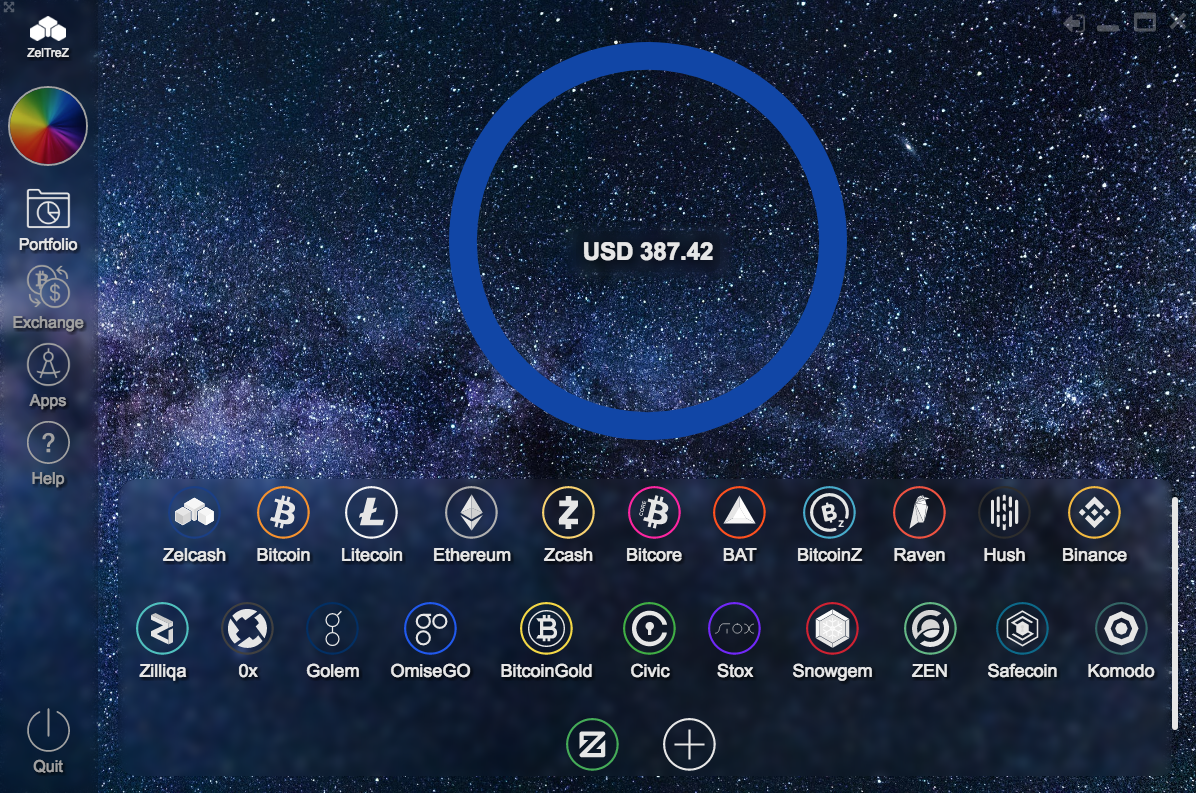The width and height of the screenshot is (1196, 793).
Task: Open the Portfolio section
Action: pos(48,220)
